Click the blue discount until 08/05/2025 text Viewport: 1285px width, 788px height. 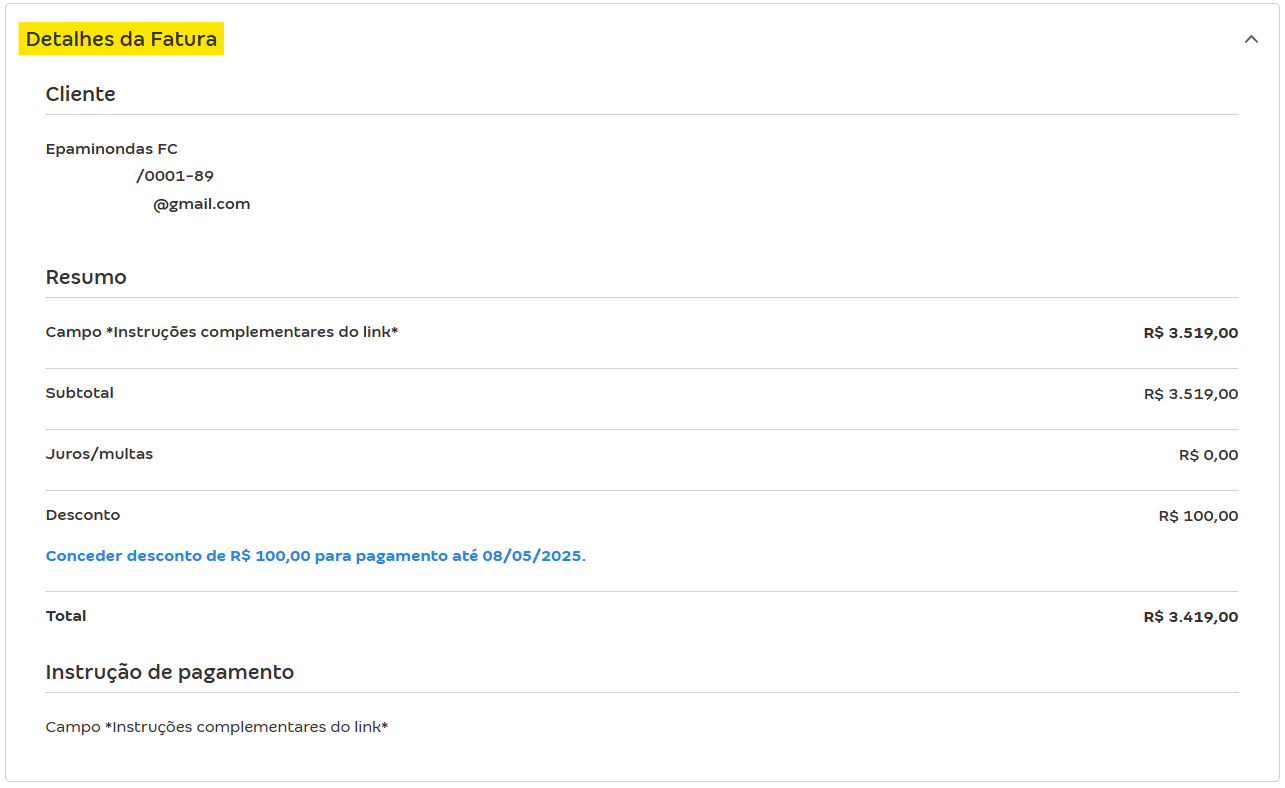pos(316,556)
